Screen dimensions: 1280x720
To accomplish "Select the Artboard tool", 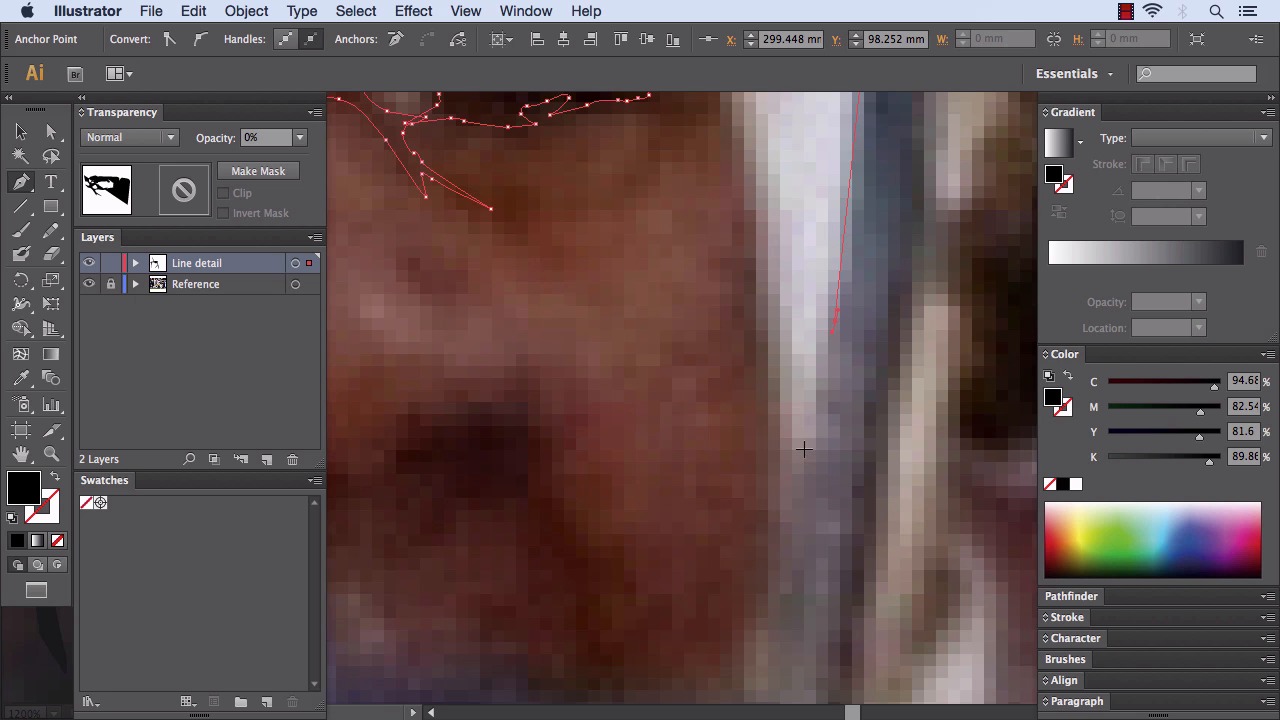I will (x=21, y=430).
